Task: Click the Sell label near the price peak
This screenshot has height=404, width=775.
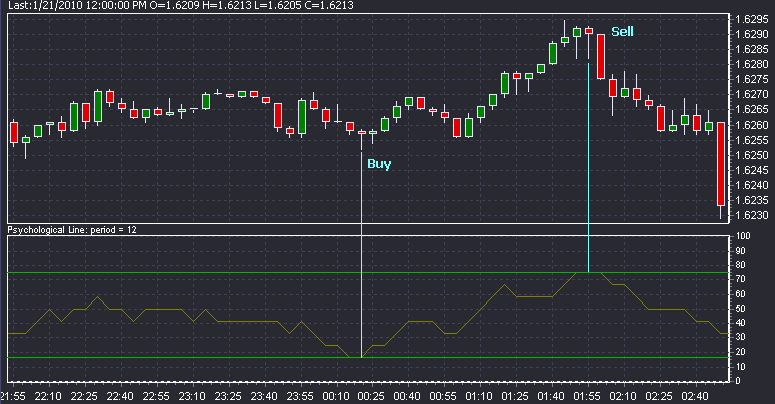Action: (622, 32)
